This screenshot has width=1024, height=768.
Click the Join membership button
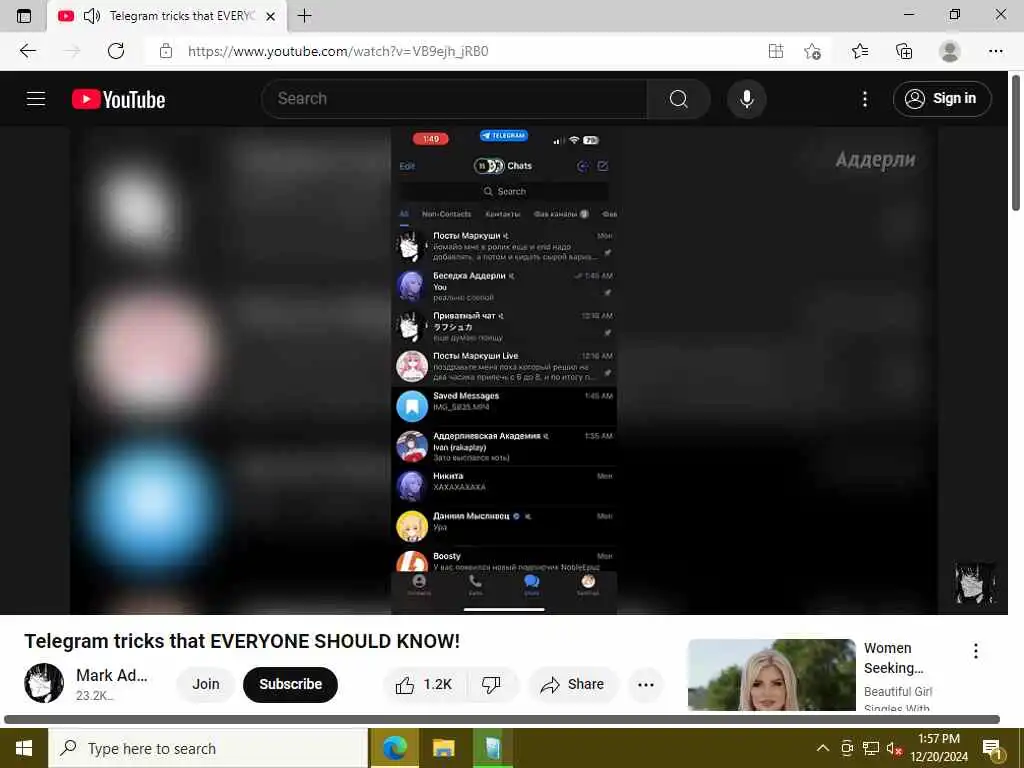point(205,684)
